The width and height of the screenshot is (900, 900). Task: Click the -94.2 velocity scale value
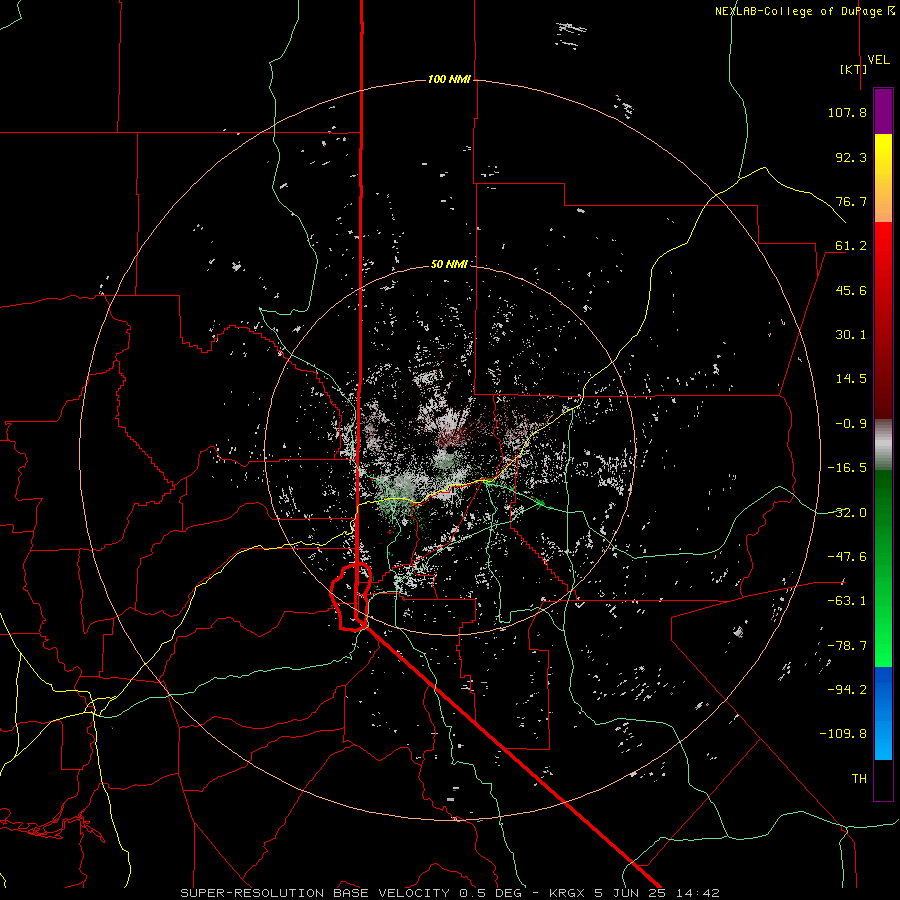tap(847, 690)
